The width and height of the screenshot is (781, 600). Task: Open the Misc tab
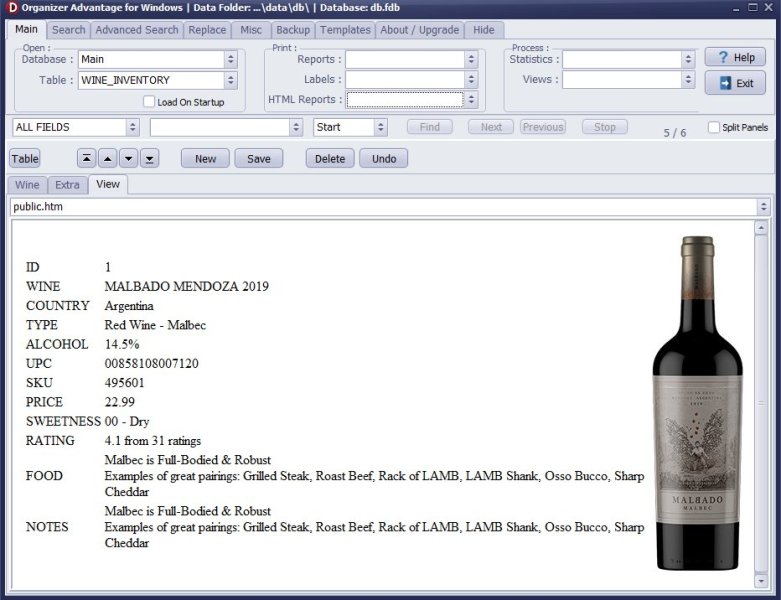[x=251, y=30]
